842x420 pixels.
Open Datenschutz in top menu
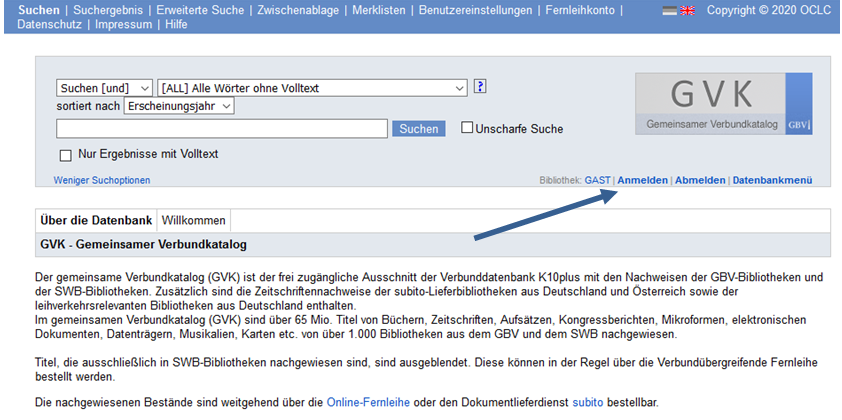[x=49, y=25]
